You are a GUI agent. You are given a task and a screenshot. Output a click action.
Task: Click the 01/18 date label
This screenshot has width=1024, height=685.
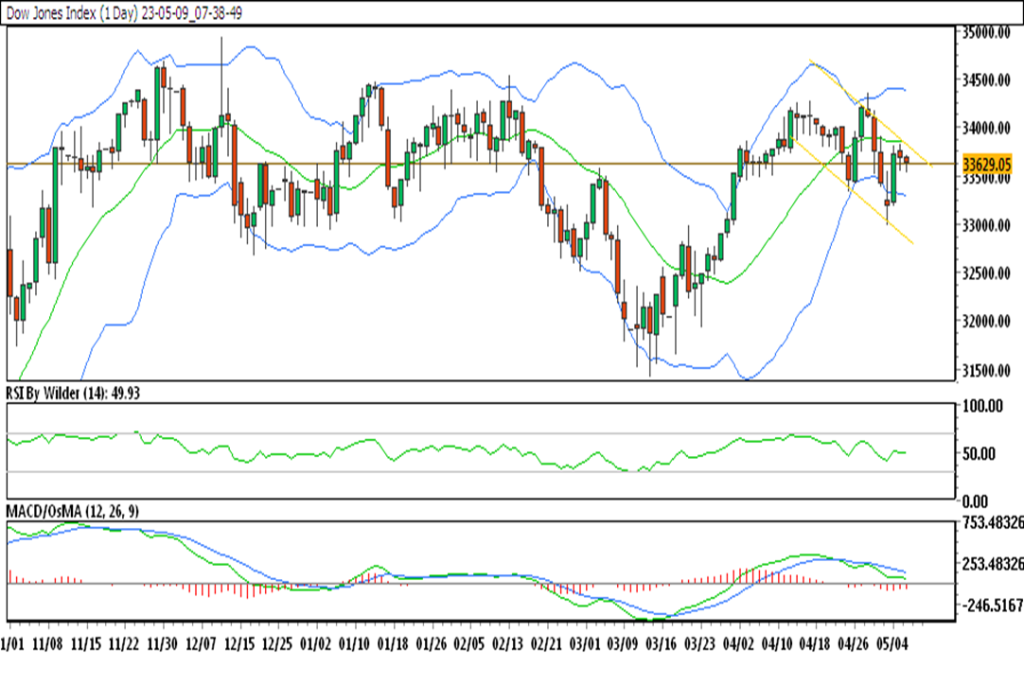coord(392,645)
